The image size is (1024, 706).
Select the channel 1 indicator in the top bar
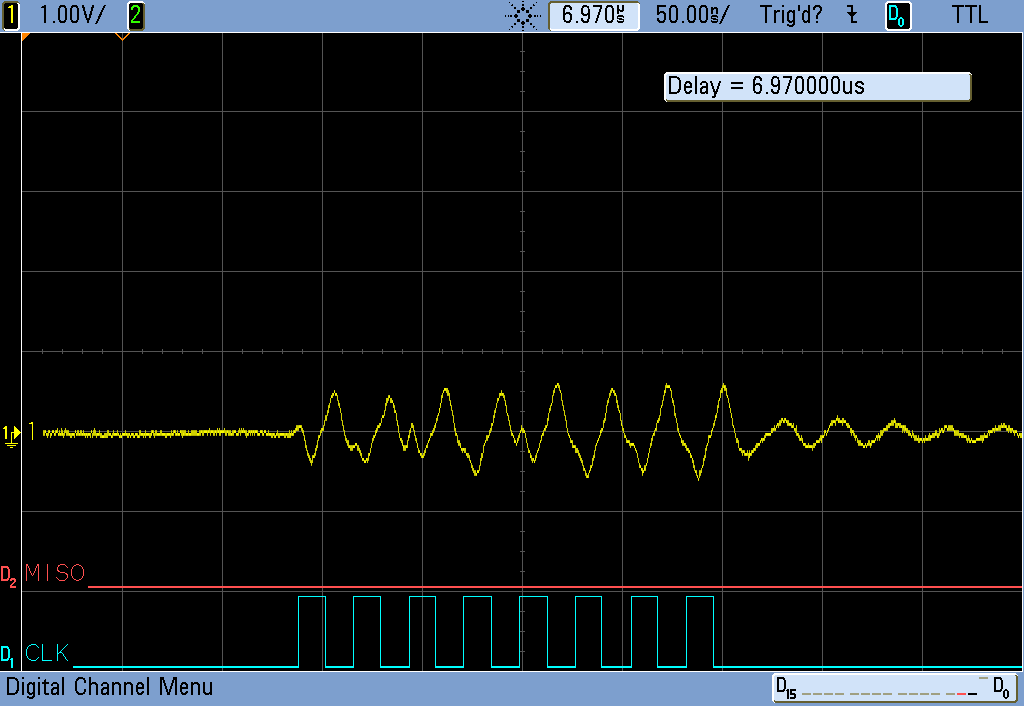click(12, 15)
